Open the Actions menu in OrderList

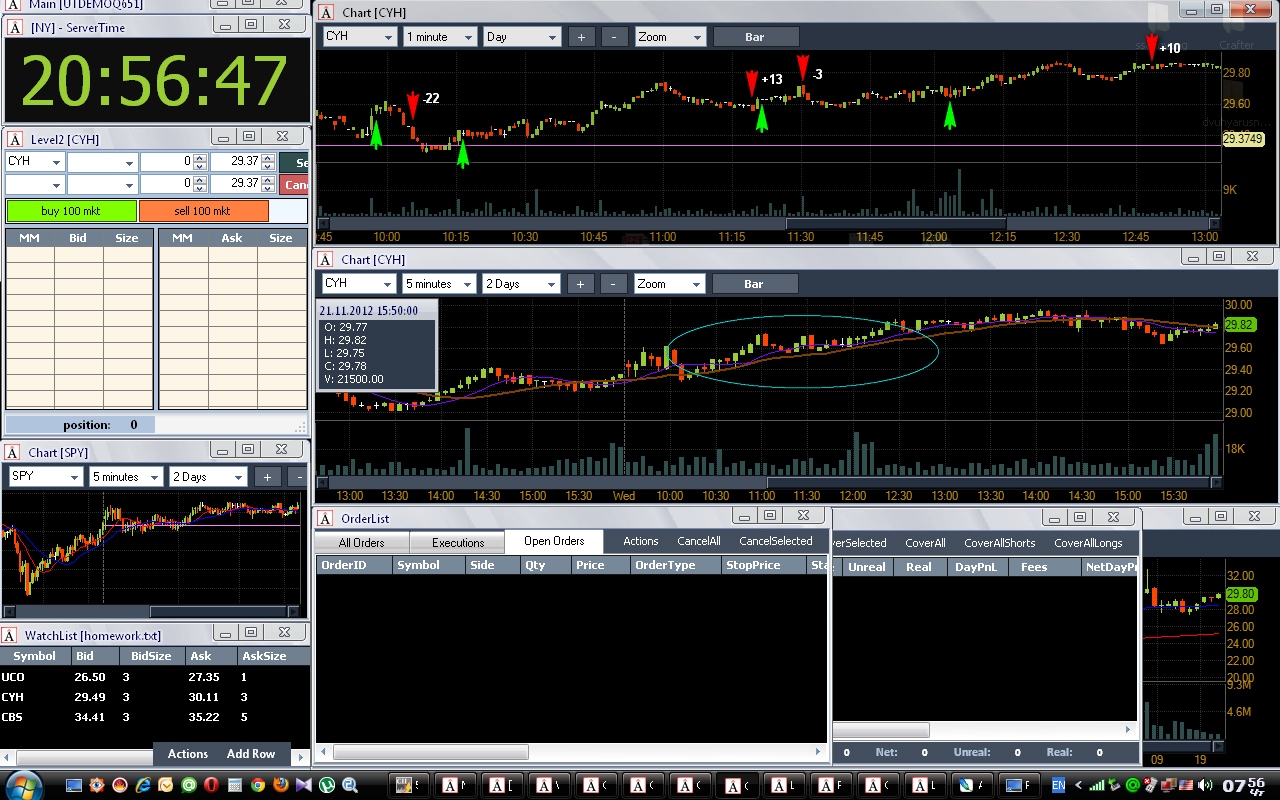click(641, 541)
